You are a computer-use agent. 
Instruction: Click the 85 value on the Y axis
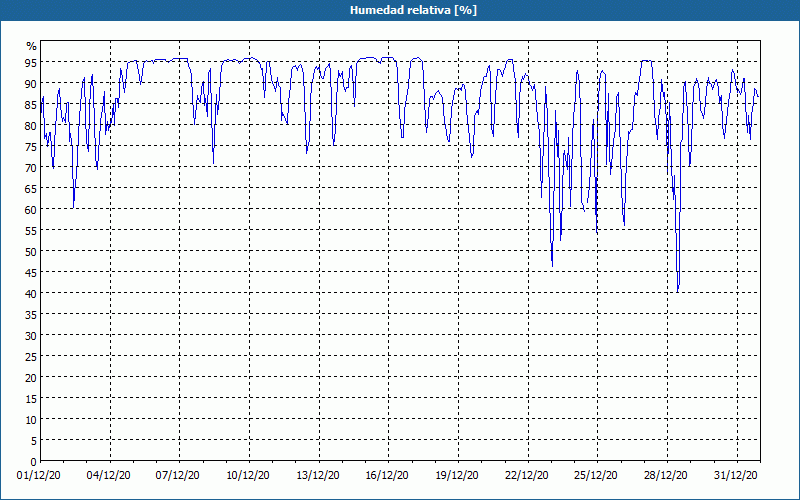32,105
